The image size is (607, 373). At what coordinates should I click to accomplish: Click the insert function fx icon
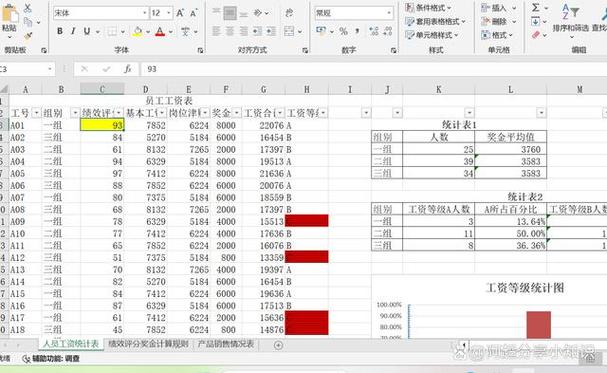coord(127,69)
